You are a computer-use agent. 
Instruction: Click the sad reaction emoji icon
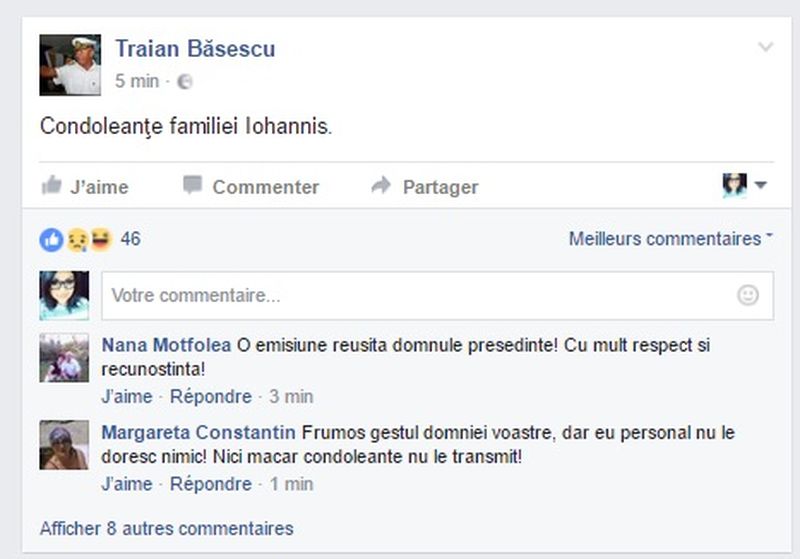(76, 239)
